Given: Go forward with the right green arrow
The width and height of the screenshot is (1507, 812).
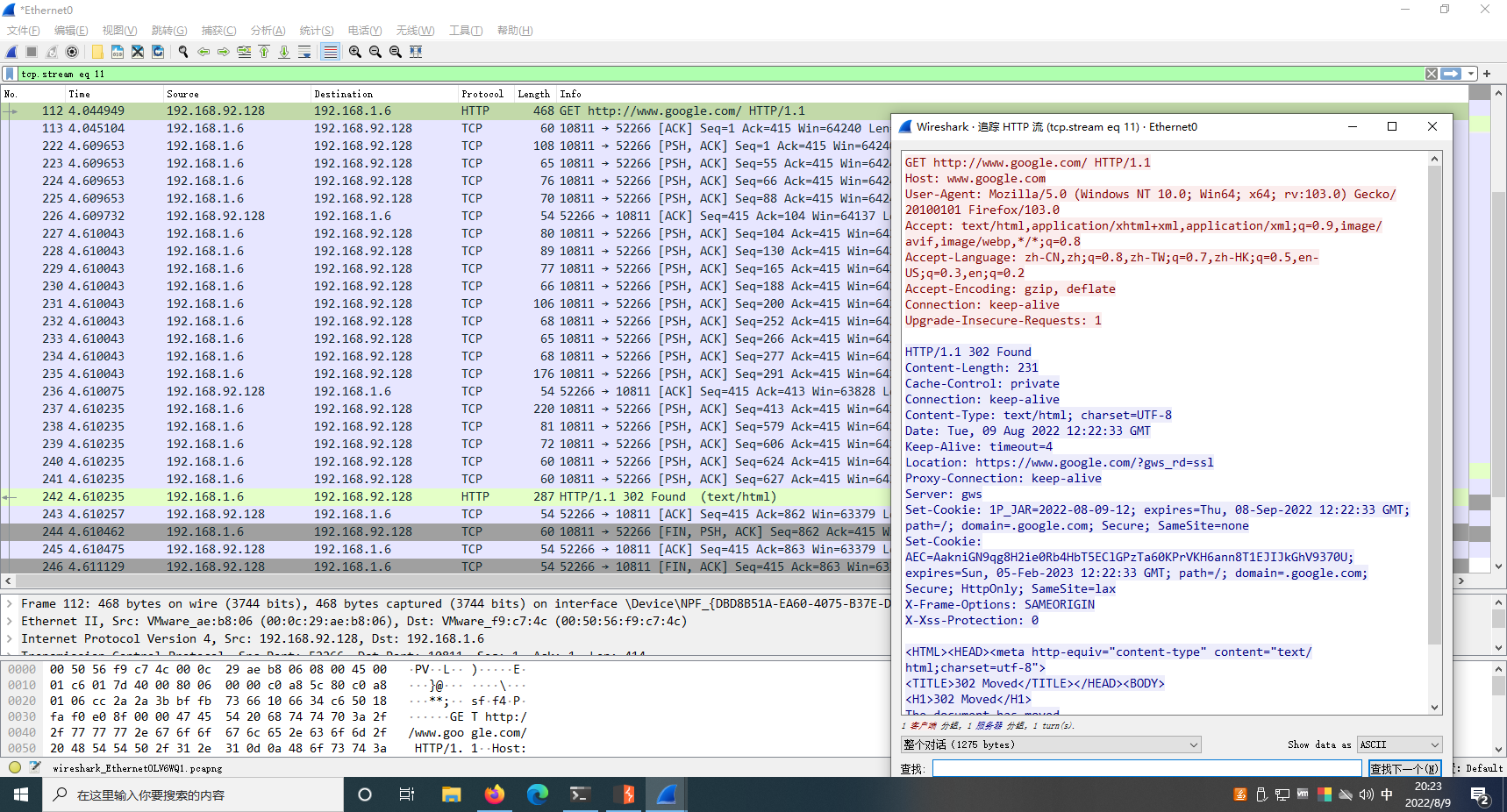Looking at the screenshot, I should coord(224,52).
